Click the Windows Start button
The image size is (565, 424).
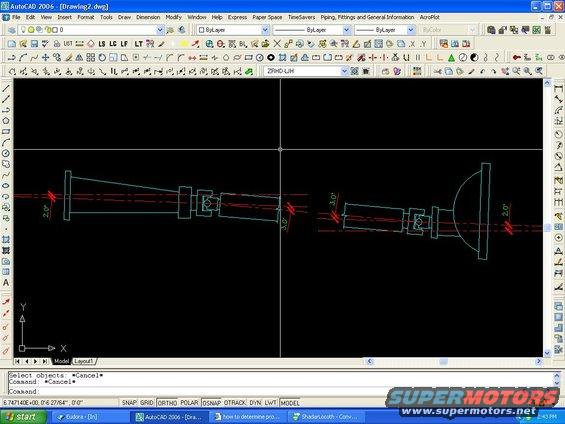tap(23, 417)
